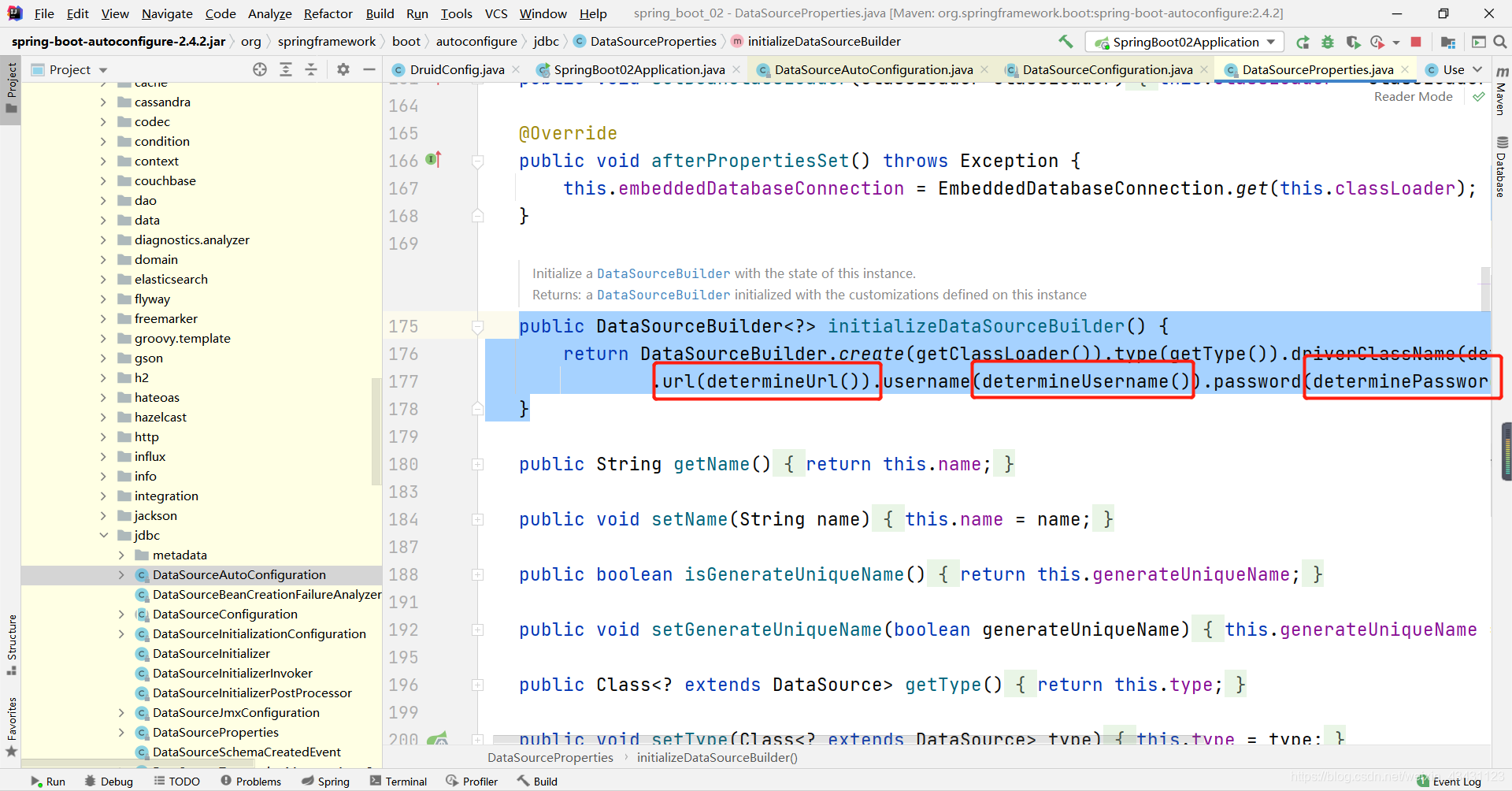Screen dimensions: 1512x791
Task: Expand the metadata folder
Action: 121,555
